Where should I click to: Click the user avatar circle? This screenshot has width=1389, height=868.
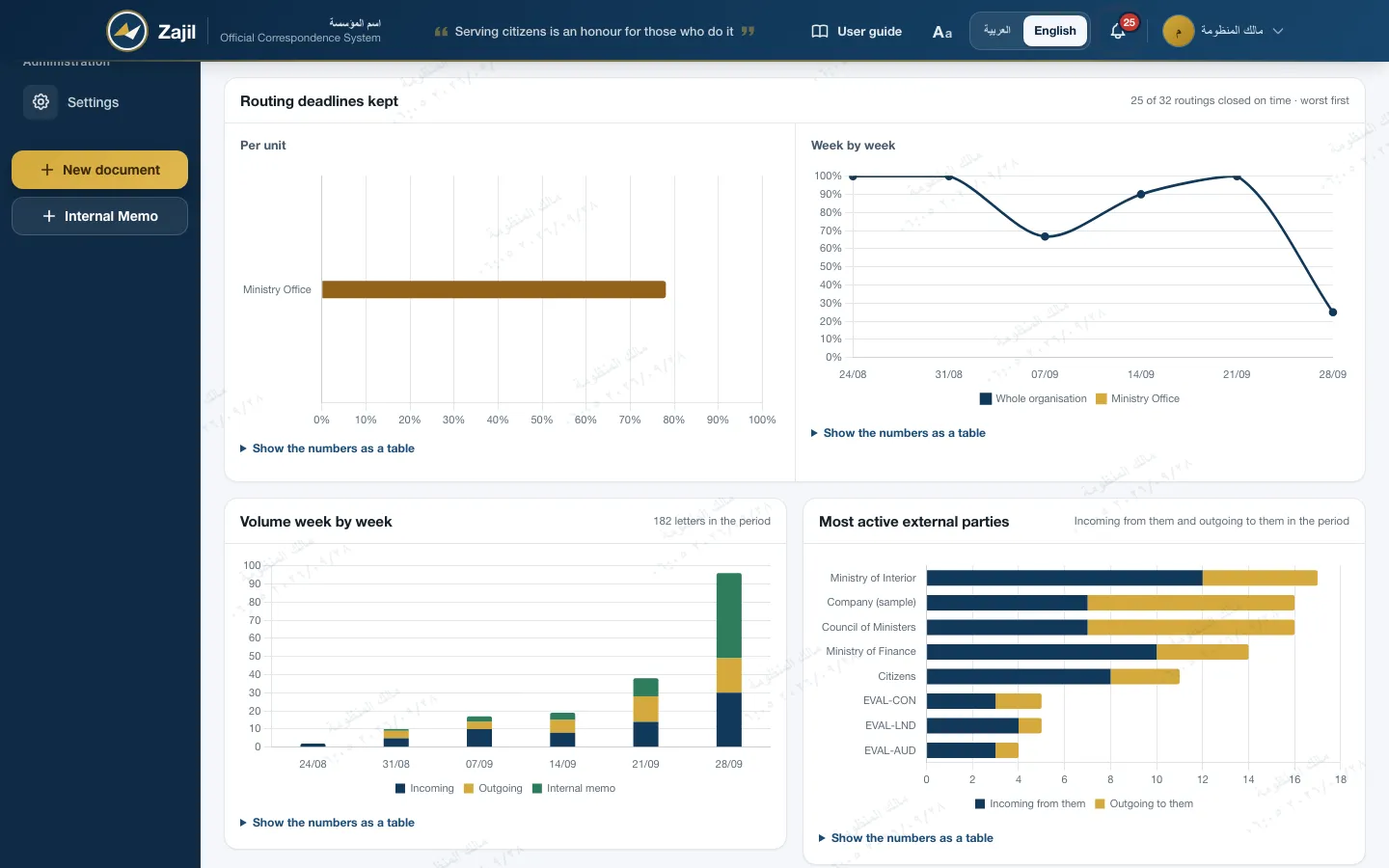tap(1178, 31)
